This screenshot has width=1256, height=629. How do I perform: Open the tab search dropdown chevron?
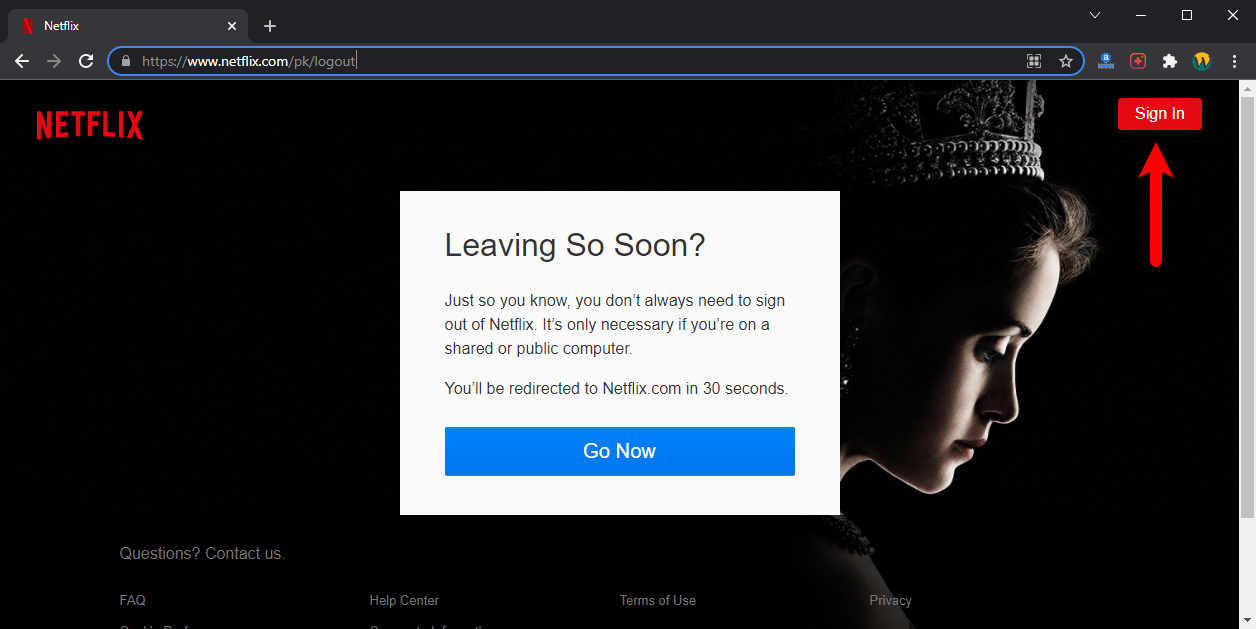pyautogui.click(x=1095, y=15)
